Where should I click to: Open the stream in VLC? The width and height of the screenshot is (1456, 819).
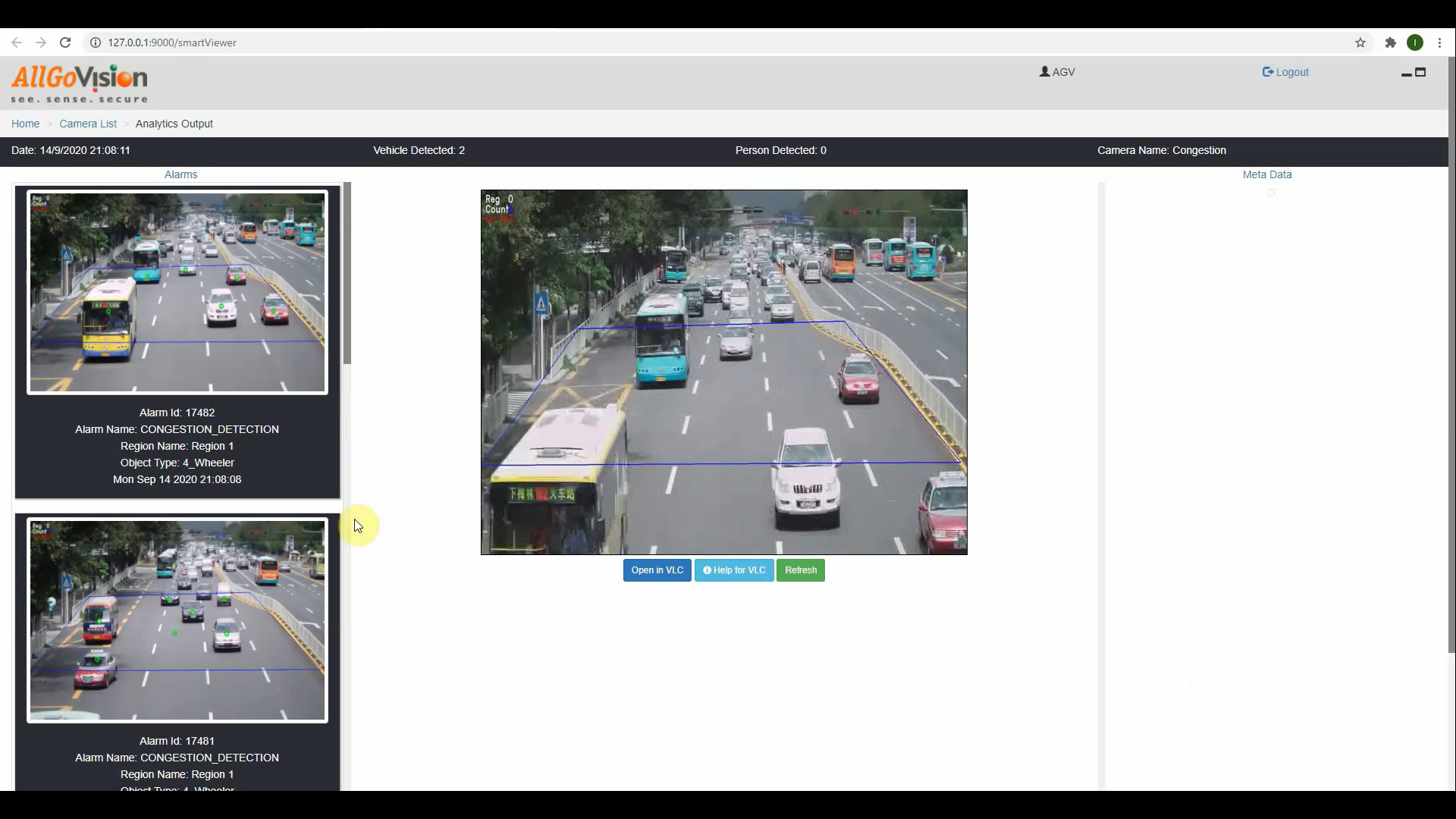coord(657,570)
